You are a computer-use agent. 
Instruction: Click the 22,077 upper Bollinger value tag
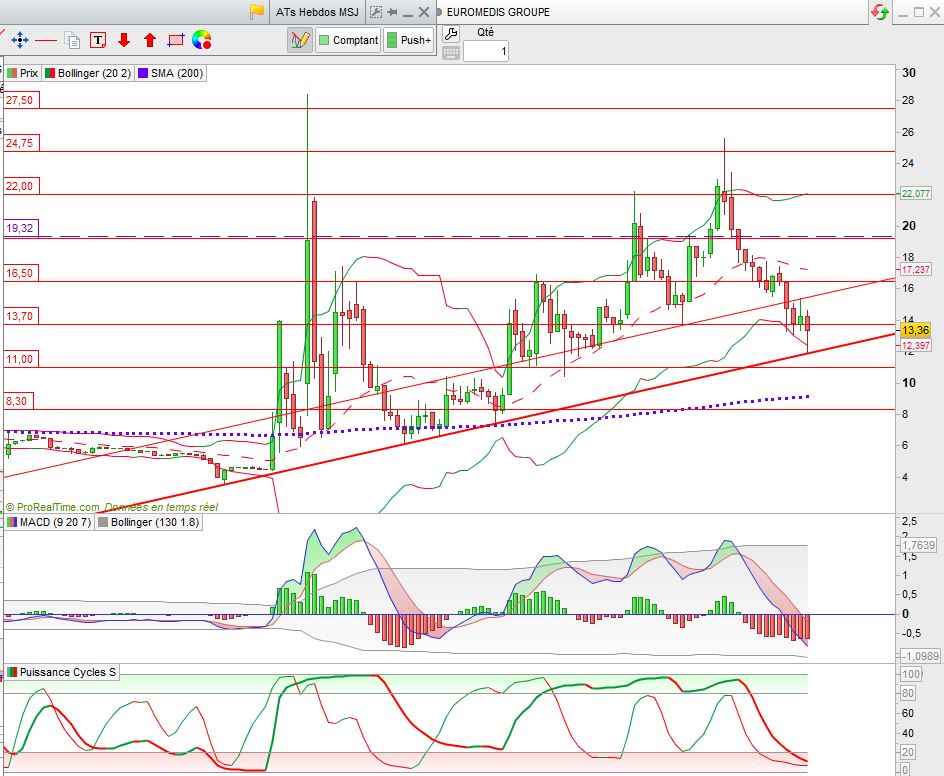click(915, 193)
